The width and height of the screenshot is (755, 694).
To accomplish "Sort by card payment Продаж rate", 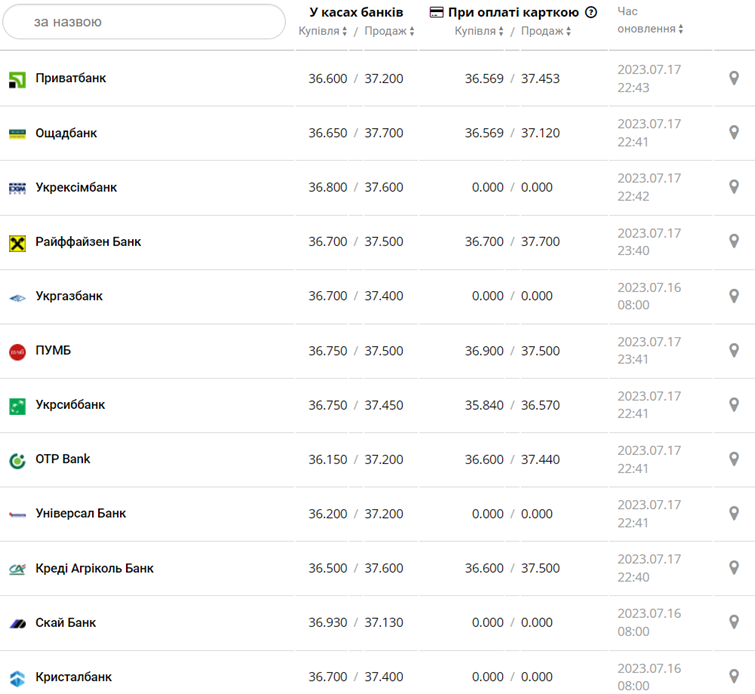I will [x=546, y=31].
